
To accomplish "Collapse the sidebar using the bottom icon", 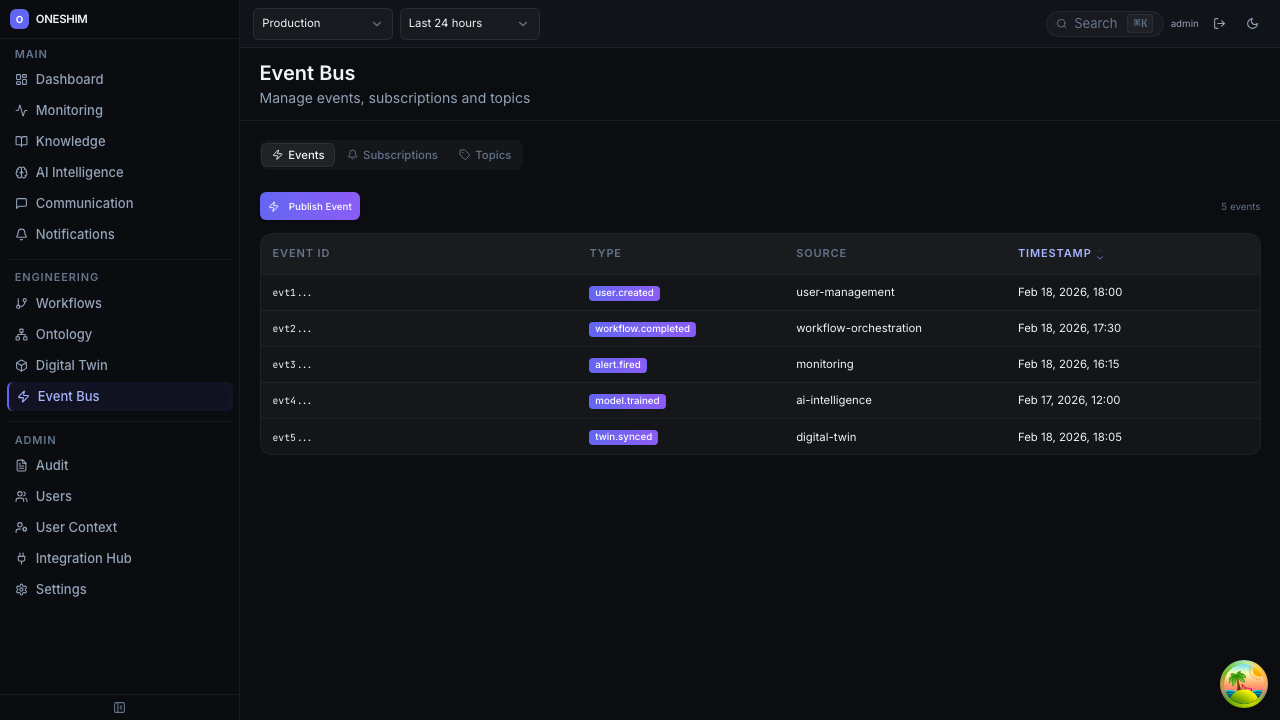I will [x=119, y=707].
